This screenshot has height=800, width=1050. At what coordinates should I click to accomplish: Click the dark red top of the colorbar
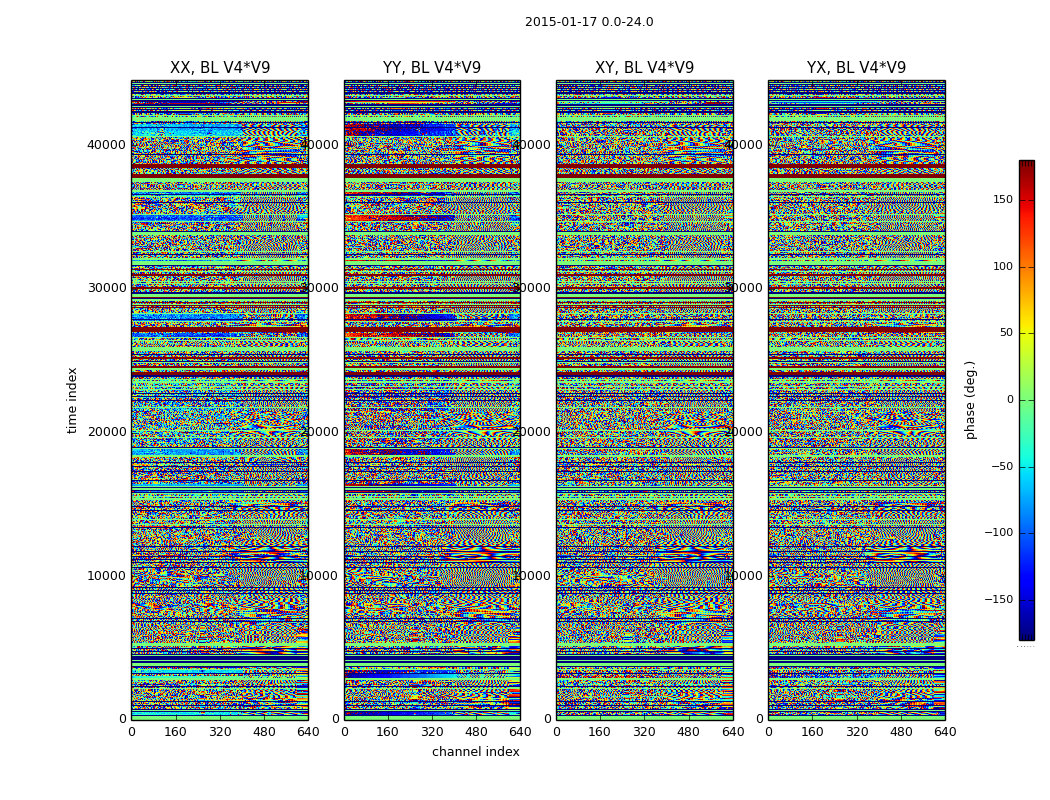1027,166
